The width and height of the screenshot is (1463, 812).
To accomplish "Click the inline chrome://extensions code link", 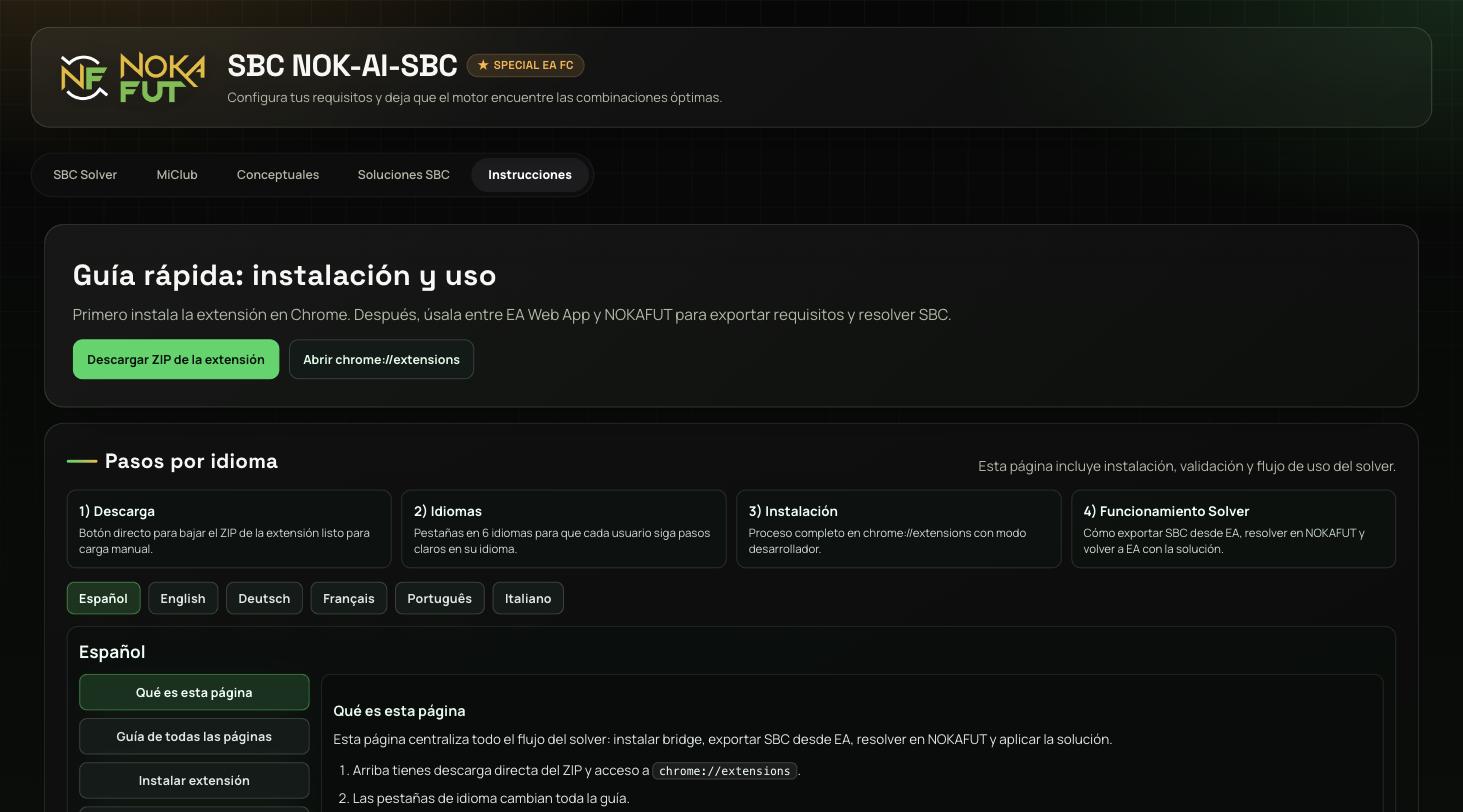I will (724, 771).
